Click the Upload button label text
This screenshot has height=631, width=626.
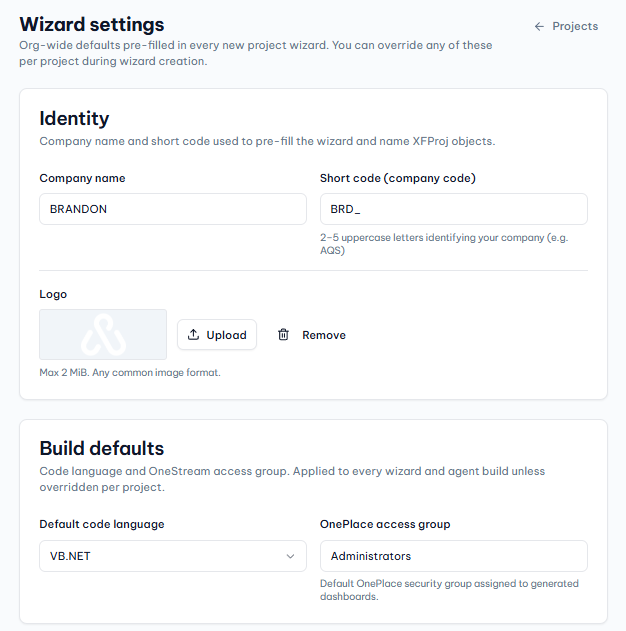pyautogui.click(x=226, y=335)
